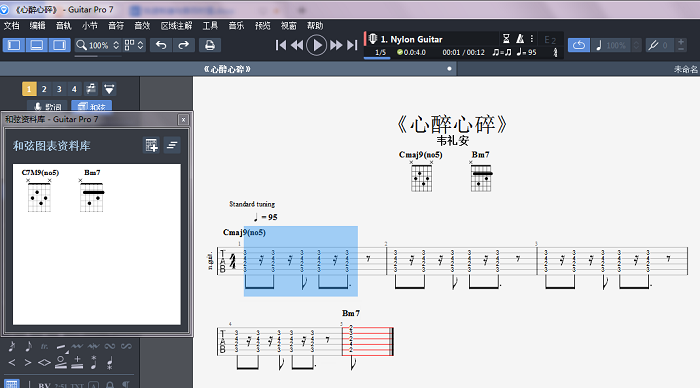Open the 音效 (Effects) menu
Viewport: 700px width, 388px height.
click(142, 26)
